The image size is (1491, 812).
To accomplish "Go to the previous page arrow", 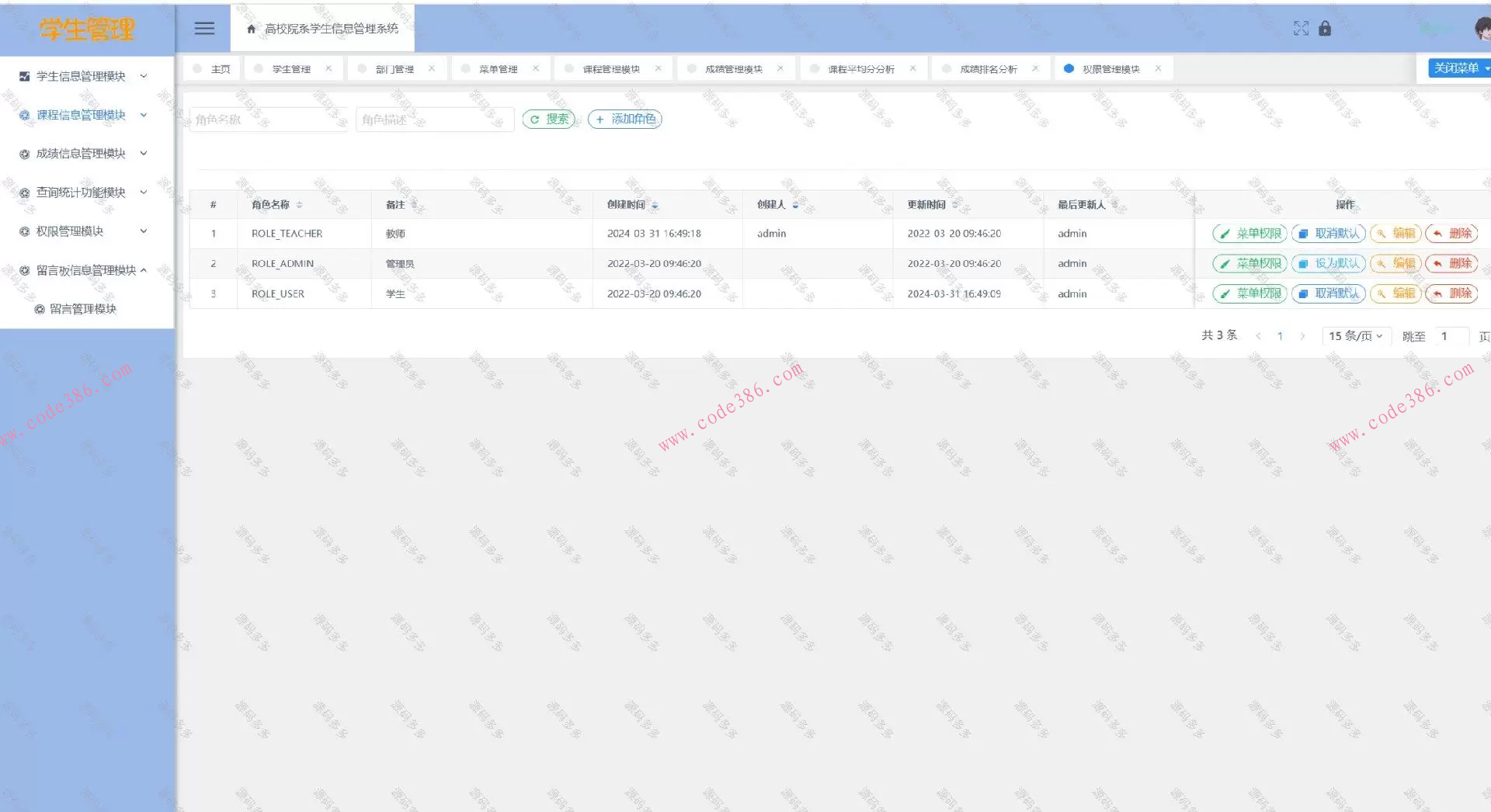I will 1258,336.
